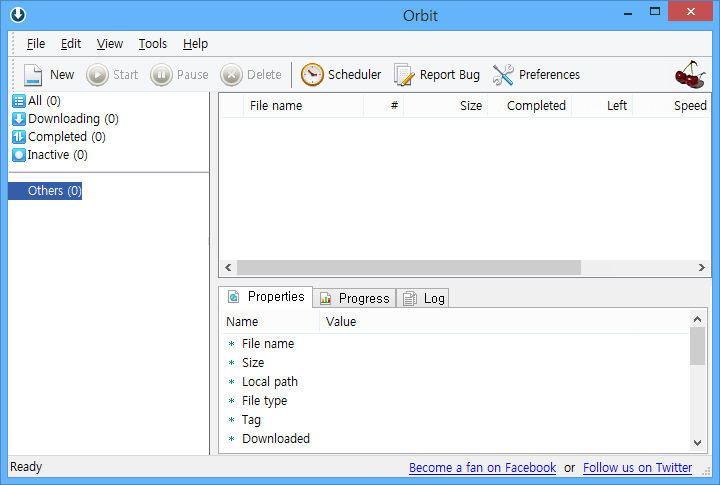Image resolution: width=720 pixels, height=485 pixels.
Task: Sort by the Speed column header
Action: pos(672,106)
